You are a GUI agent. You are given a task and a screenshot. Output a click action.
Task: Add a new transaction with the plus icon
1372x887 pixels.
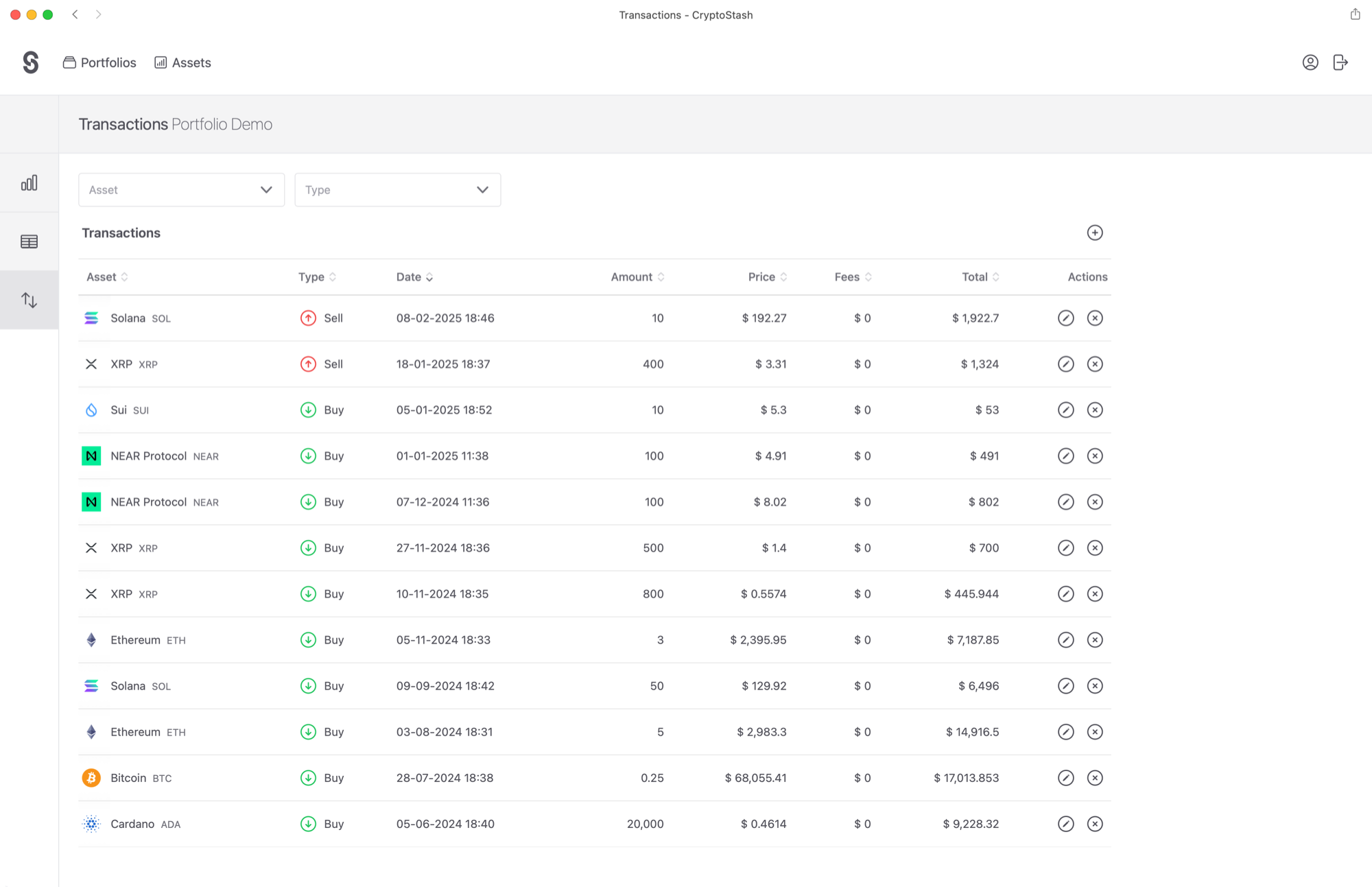[x=1095, y=233]
